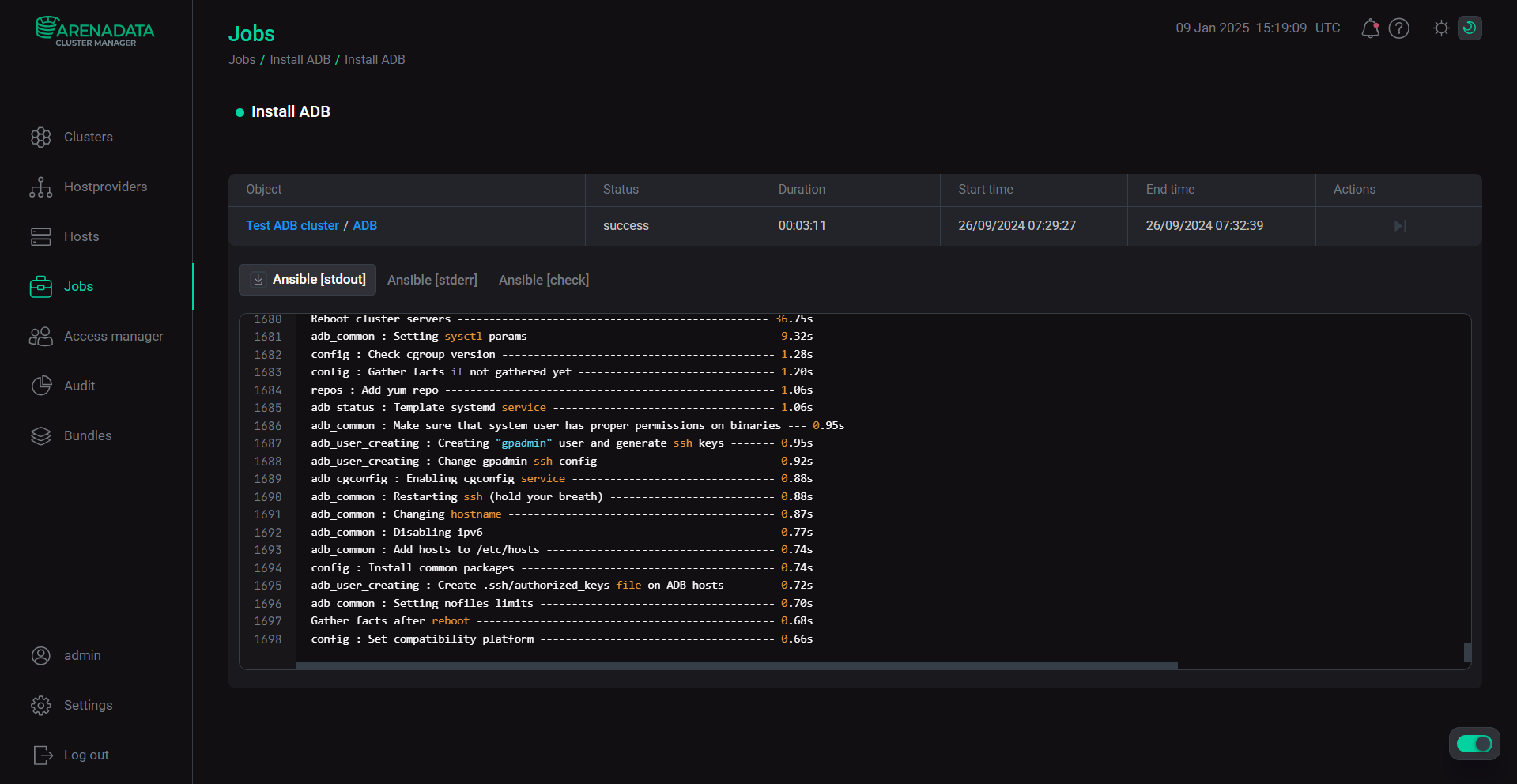
Task: Open Settings from the sidebar
Action: [88, 705]
